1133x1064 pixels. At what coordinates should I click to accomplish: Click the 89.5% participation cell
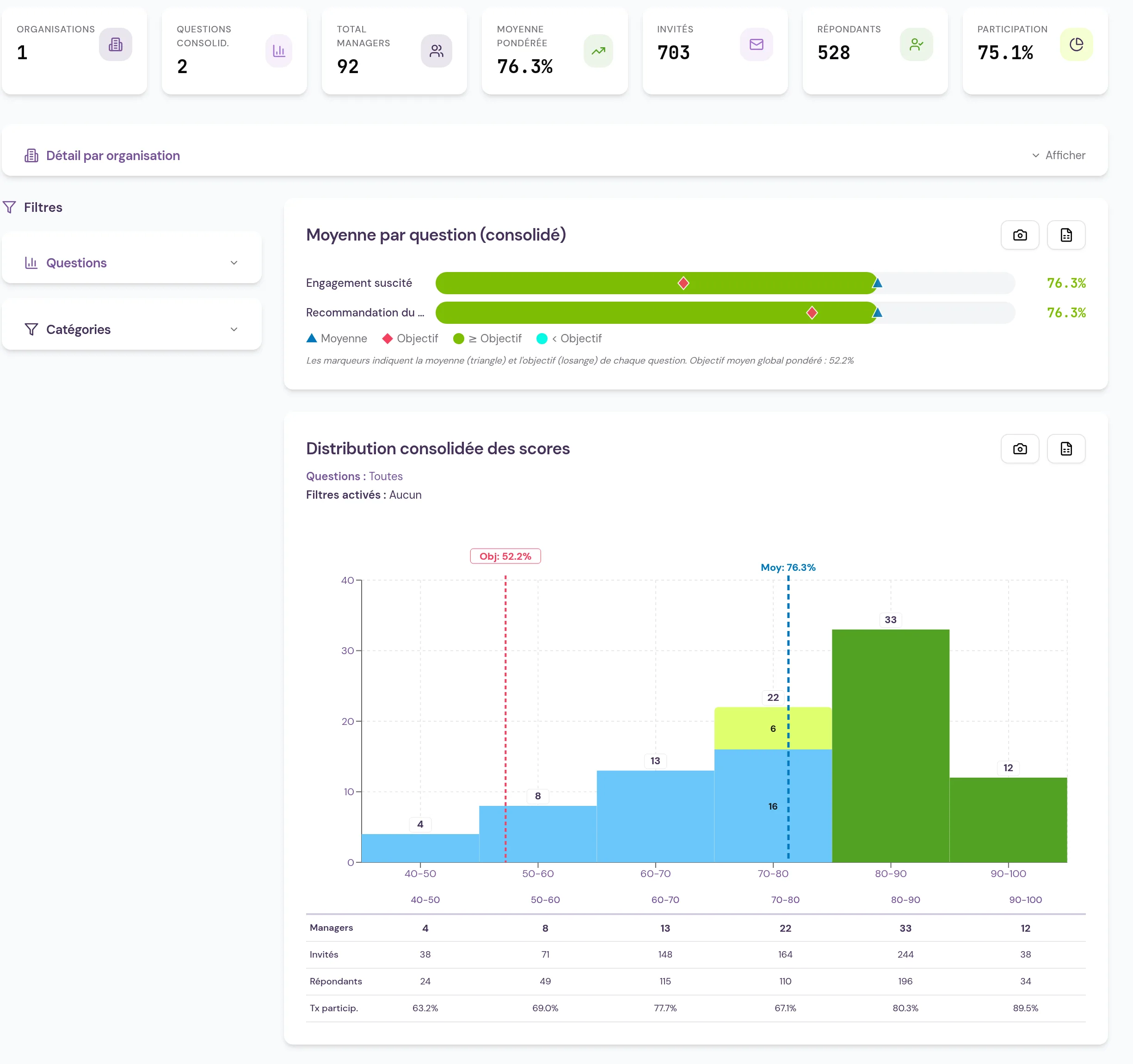click(x=1025, y=1008)
